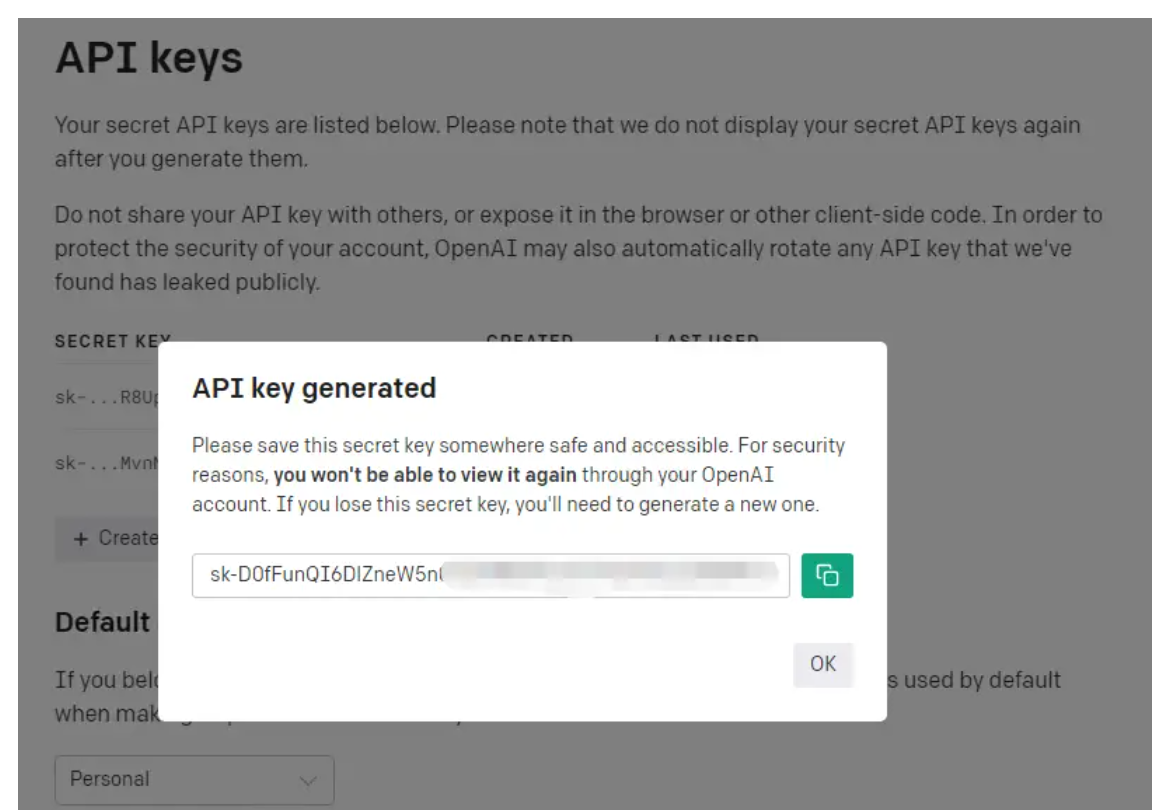Select the sk-...R8U secret key row

[107, 397]
